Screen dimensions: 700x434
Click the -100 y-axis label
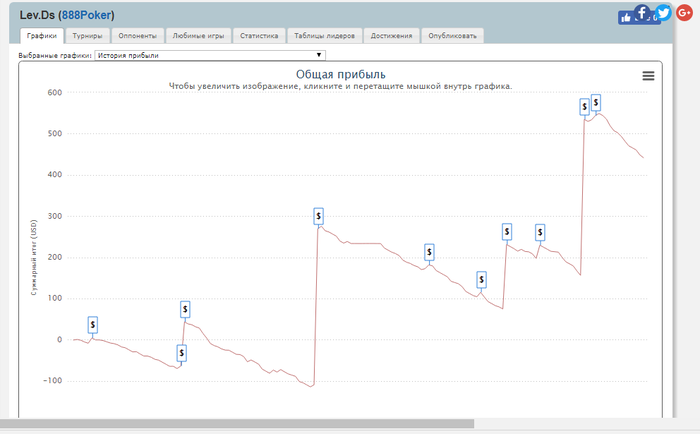53,380
